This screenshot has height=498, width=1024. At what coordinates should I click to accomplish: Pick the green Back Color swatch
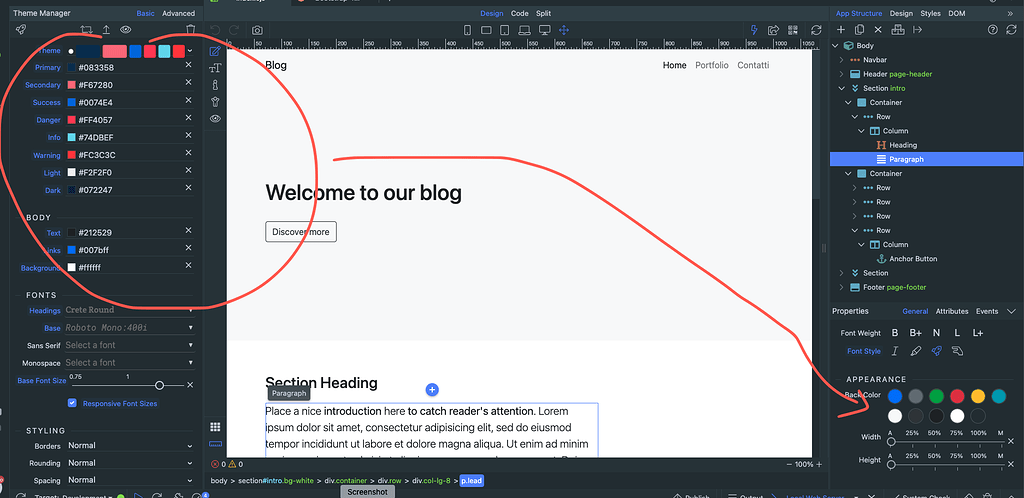pyautogui.click(x=936, y=397)
